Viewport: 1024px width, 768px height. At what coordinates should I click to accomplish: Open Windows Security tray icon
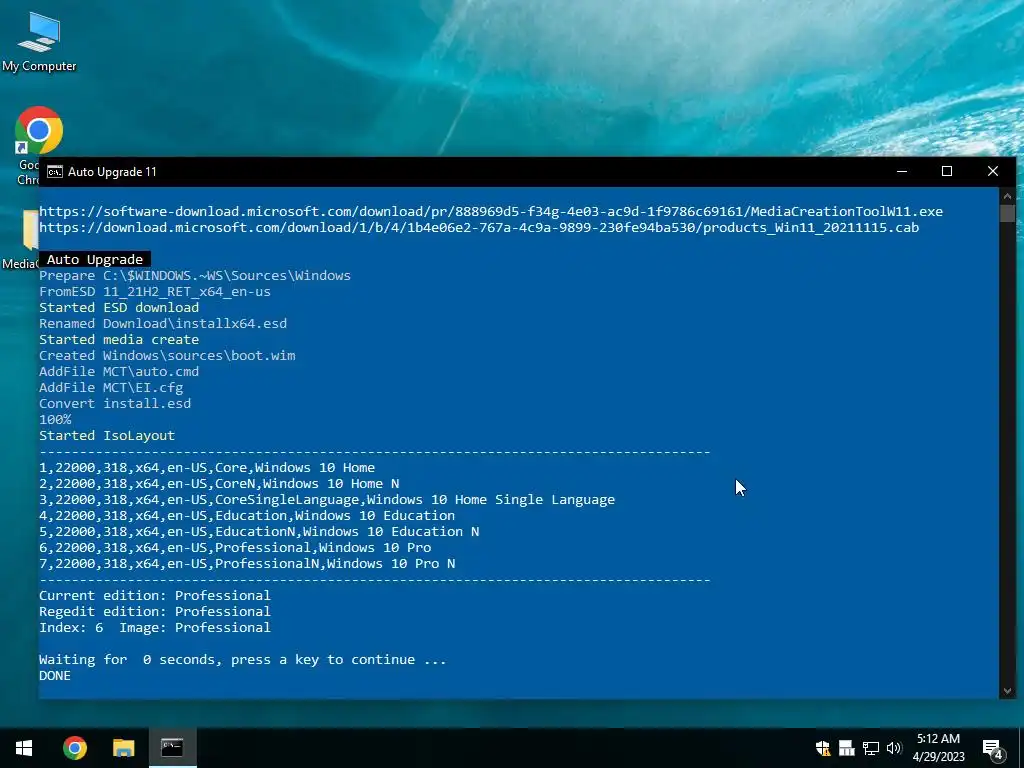823,748
